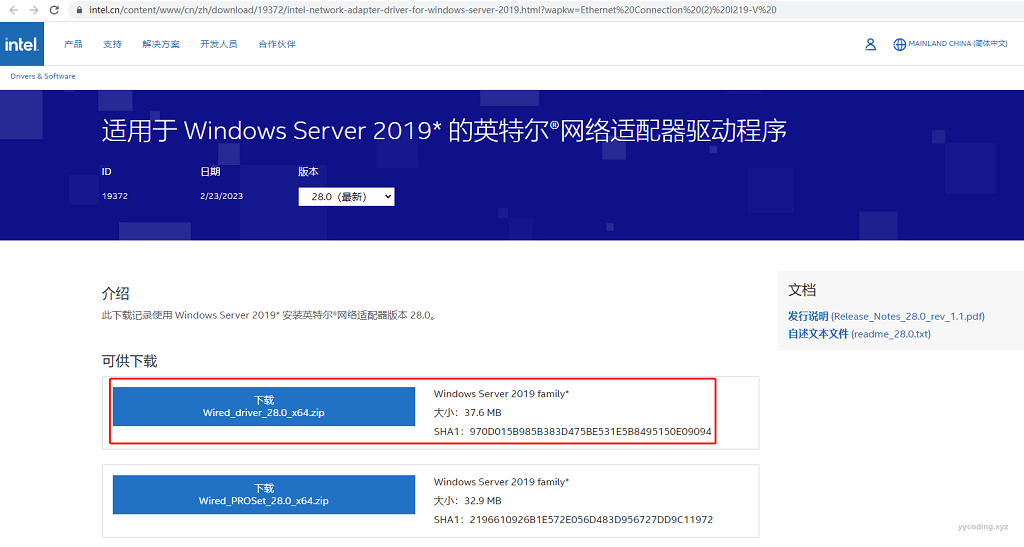Click the browser back arrow
The width and height of the screenshot is (1024, 547).
pyautogui.click(x=14, y=10)
